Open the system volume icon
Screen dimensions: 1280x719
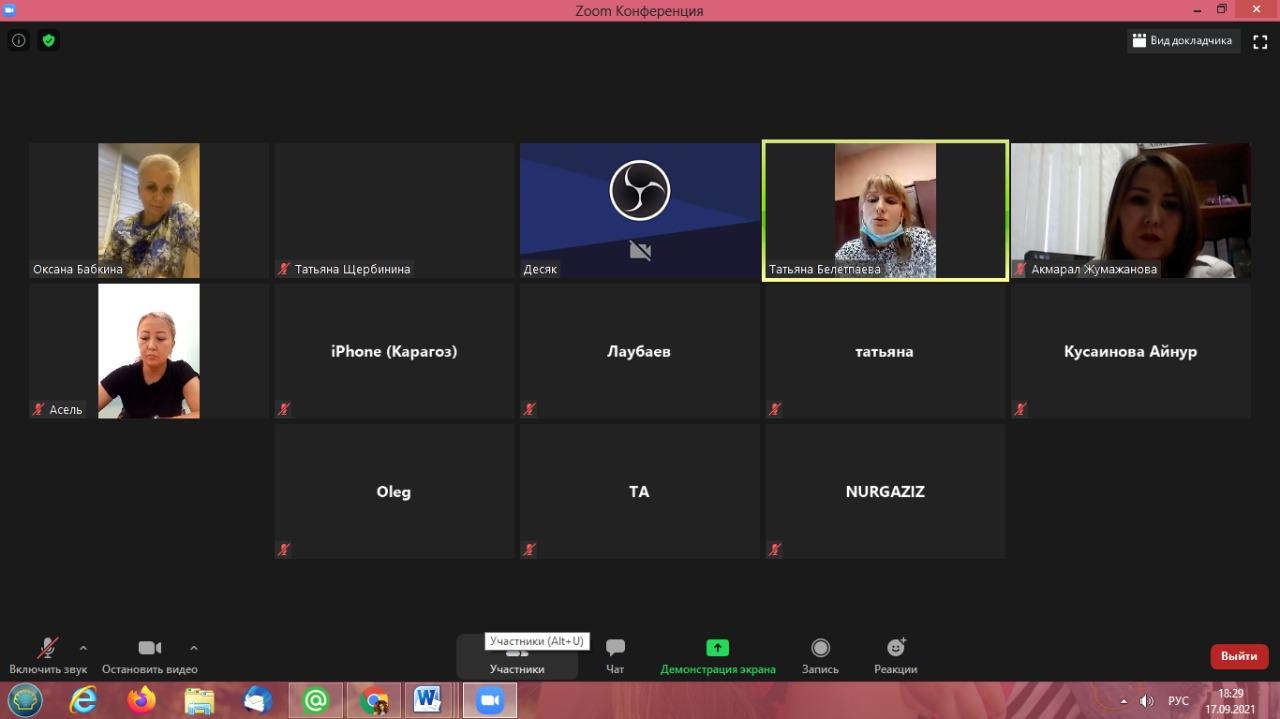pyautogui.click(x=1147, y=701)
